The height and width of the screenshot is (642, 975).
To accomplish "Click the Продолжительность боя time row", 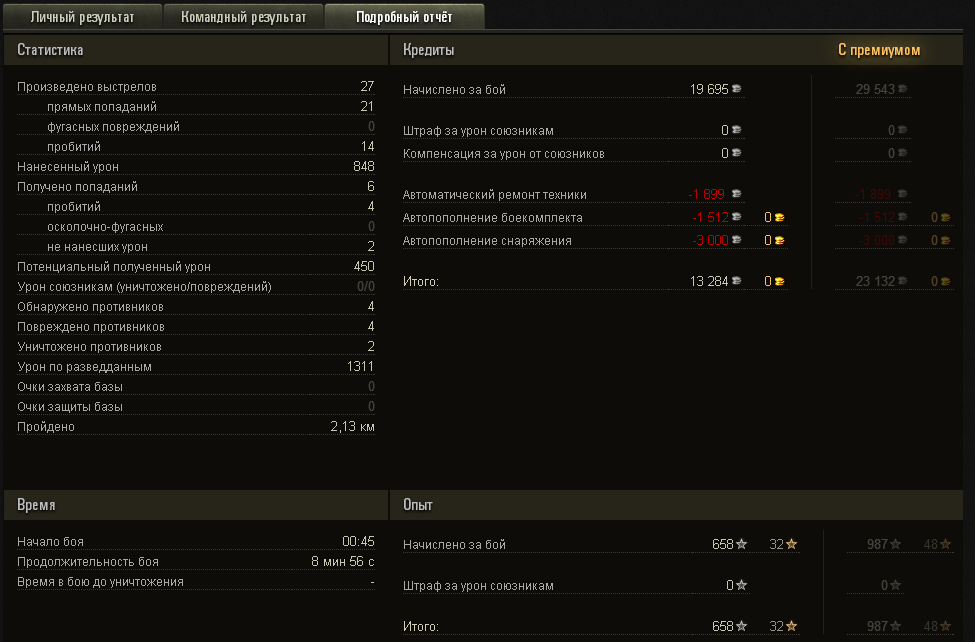I will tap(196, 561).
